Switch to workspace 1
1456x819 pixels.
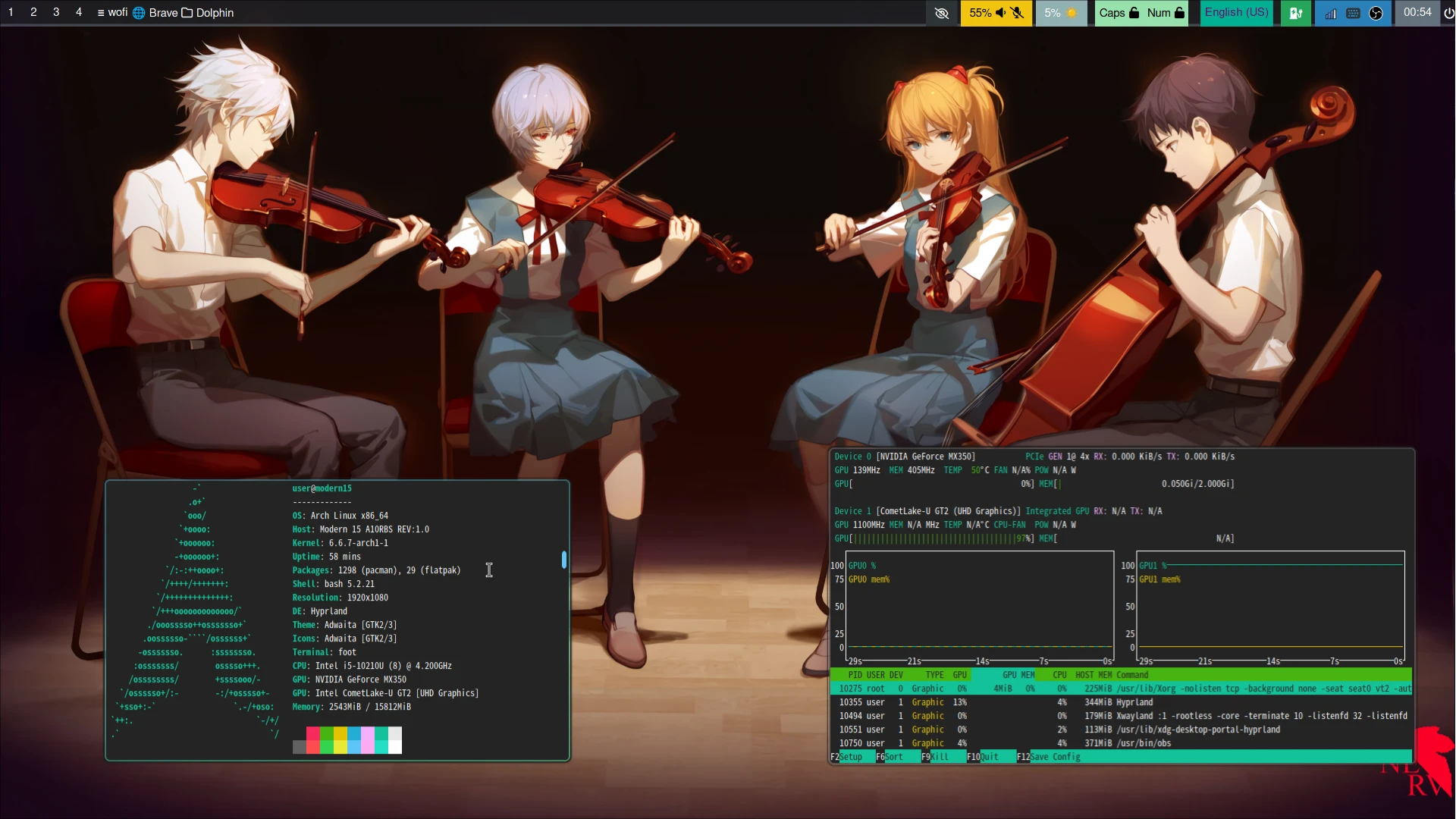(x=11, y=12)
